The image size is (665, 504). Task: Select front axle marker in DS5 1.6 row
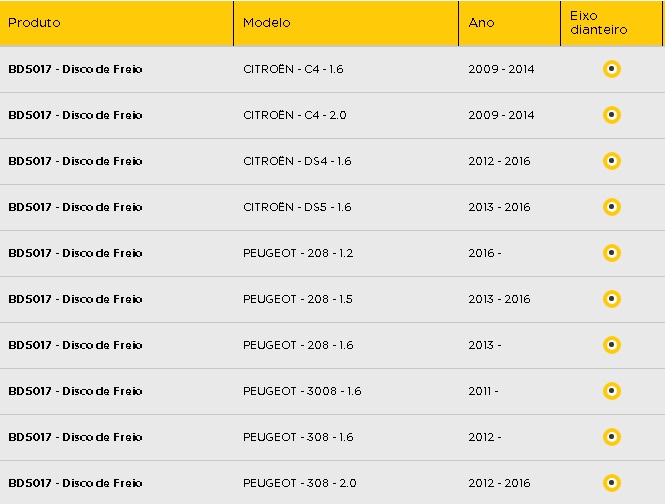[612, 207]
